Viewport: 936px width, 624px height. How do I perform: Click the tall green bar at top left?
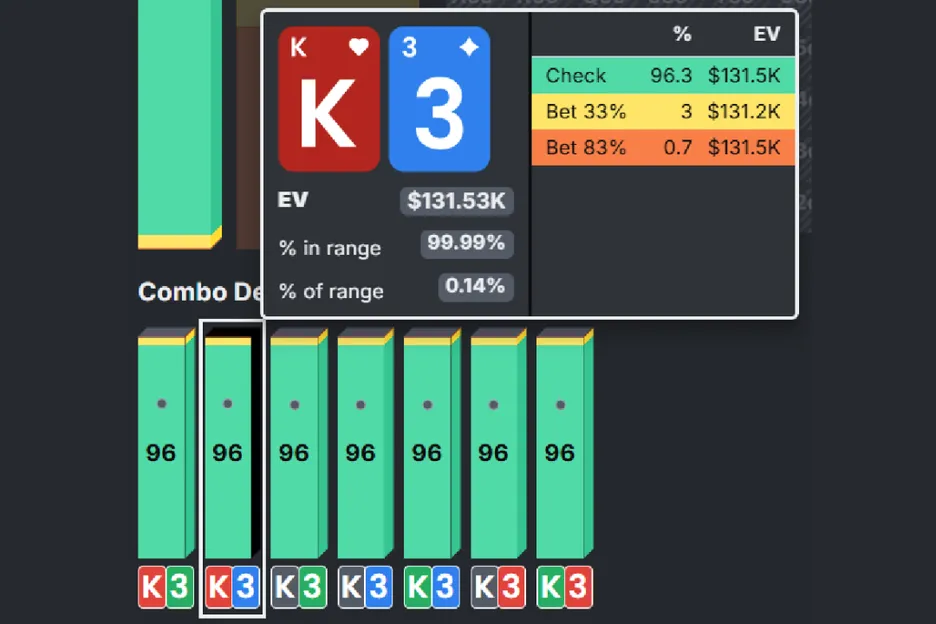coord(178,120)
